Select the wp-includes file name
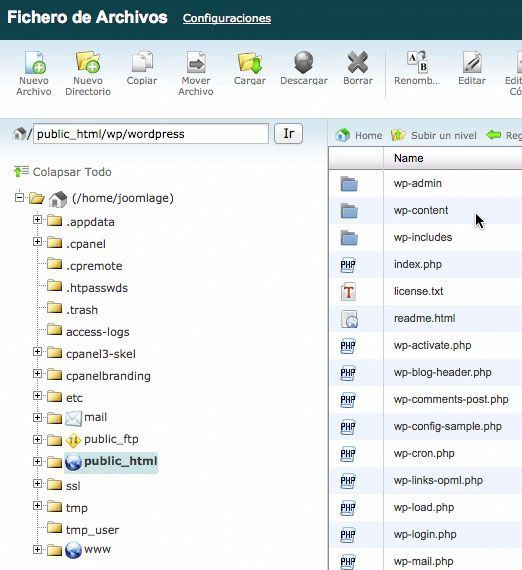This screenshot has height=570, width=522. tap(423, 237)
